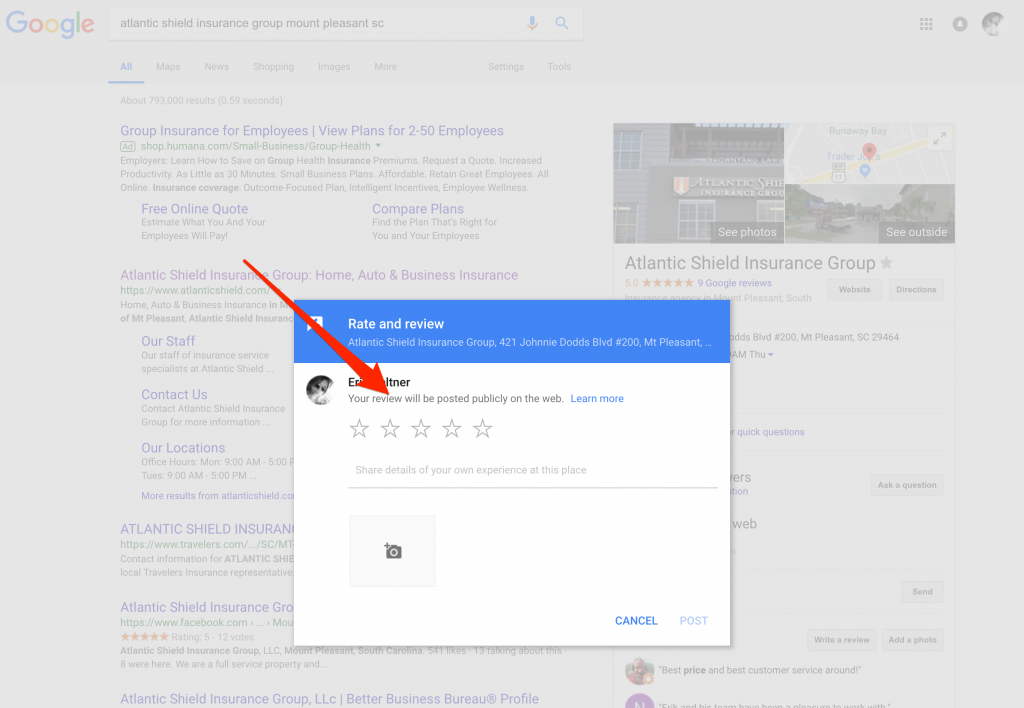This screenshot has width=1024, height=708.
Task: Click the Send button
Action: coord(922,592)
